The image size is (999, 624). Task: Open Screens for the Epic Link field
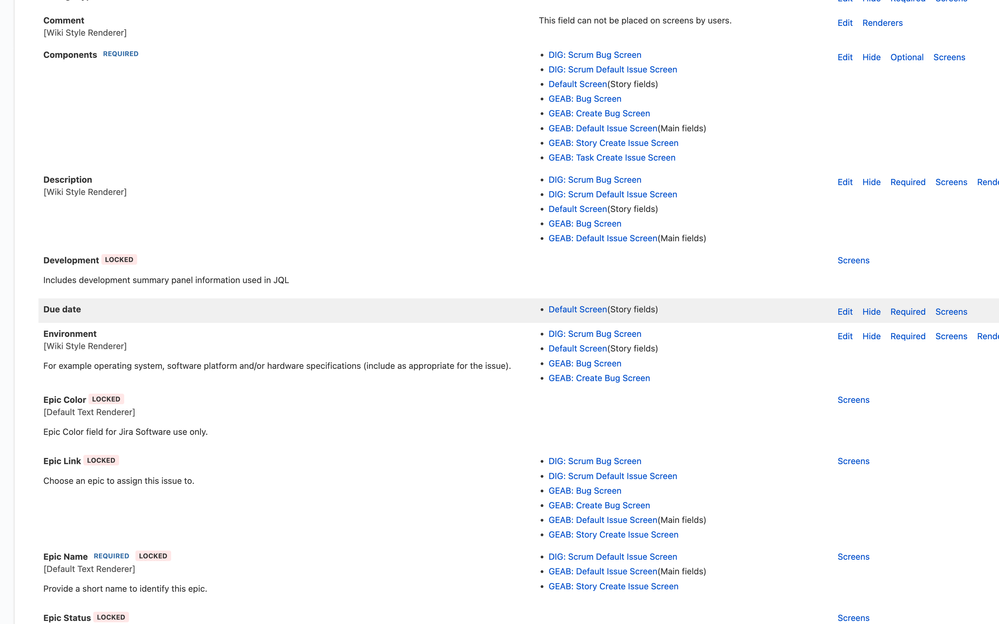853,461
